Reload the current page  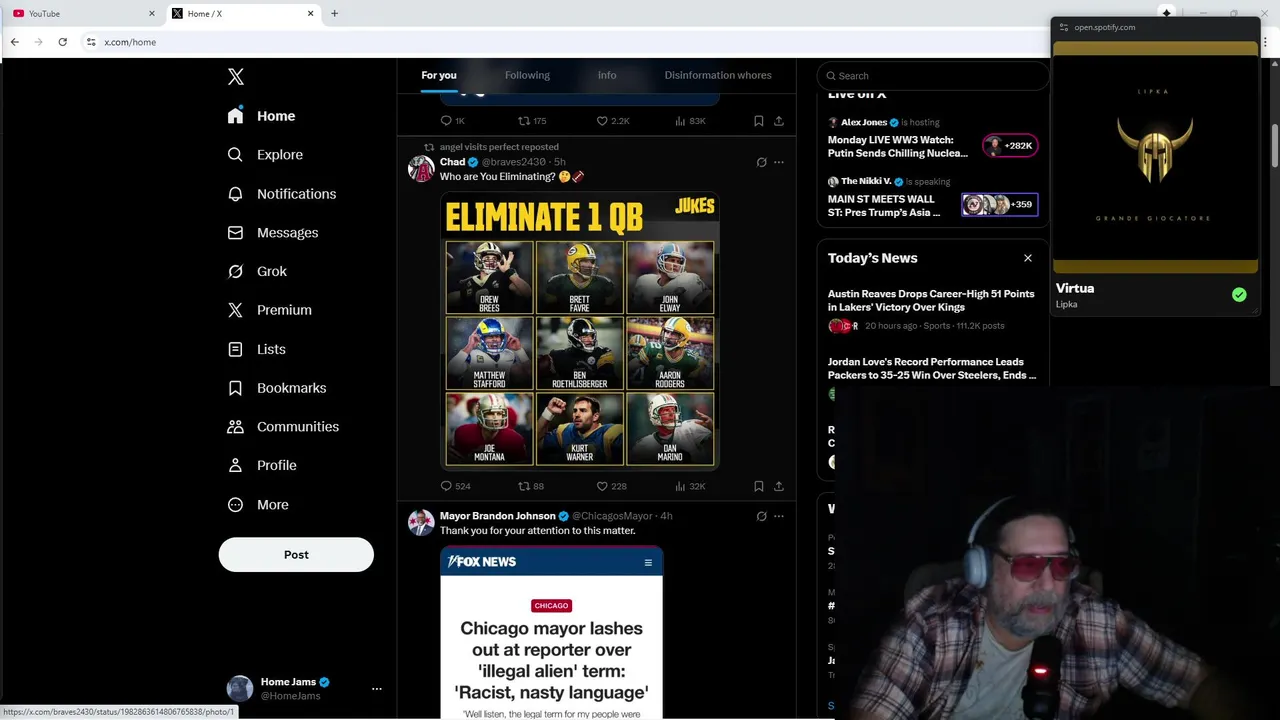coord(62,42)
